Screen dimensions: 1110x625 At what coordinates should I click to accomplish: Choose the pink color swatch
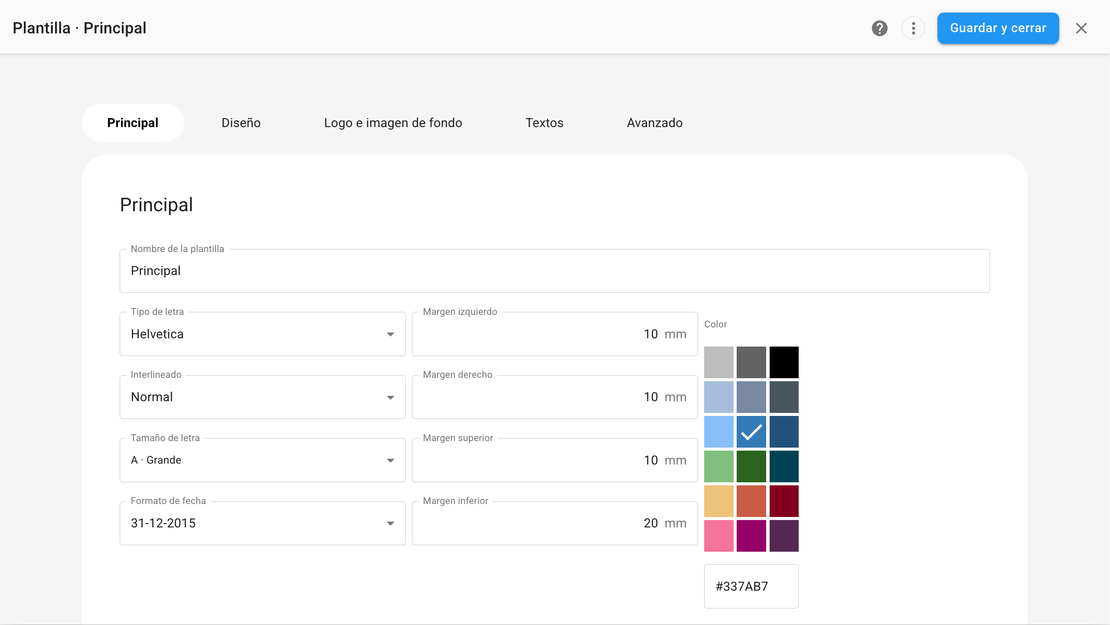[718, 536]
